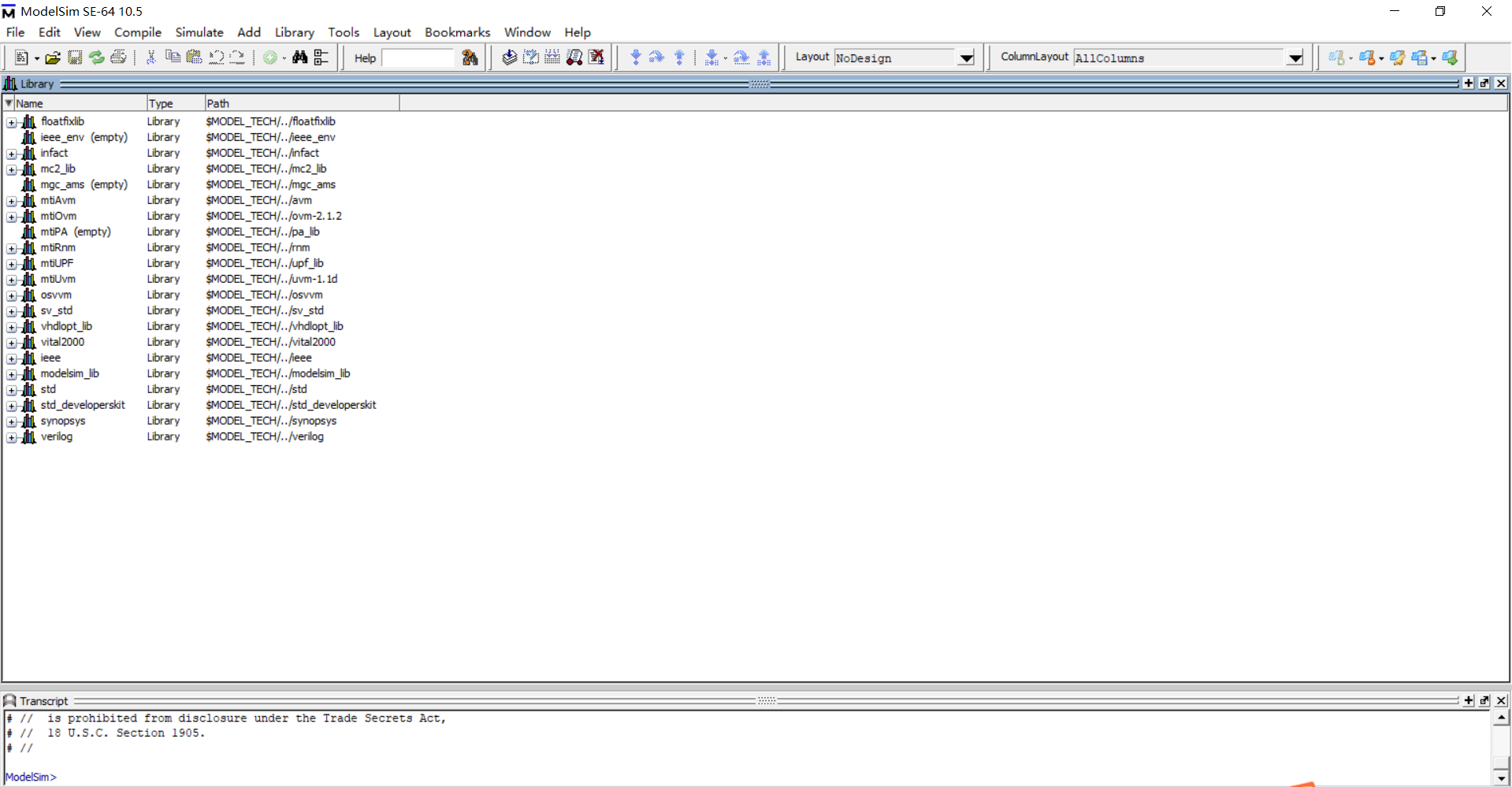Expand the verilog library node
1512x787 pixels.
(12, 437)
